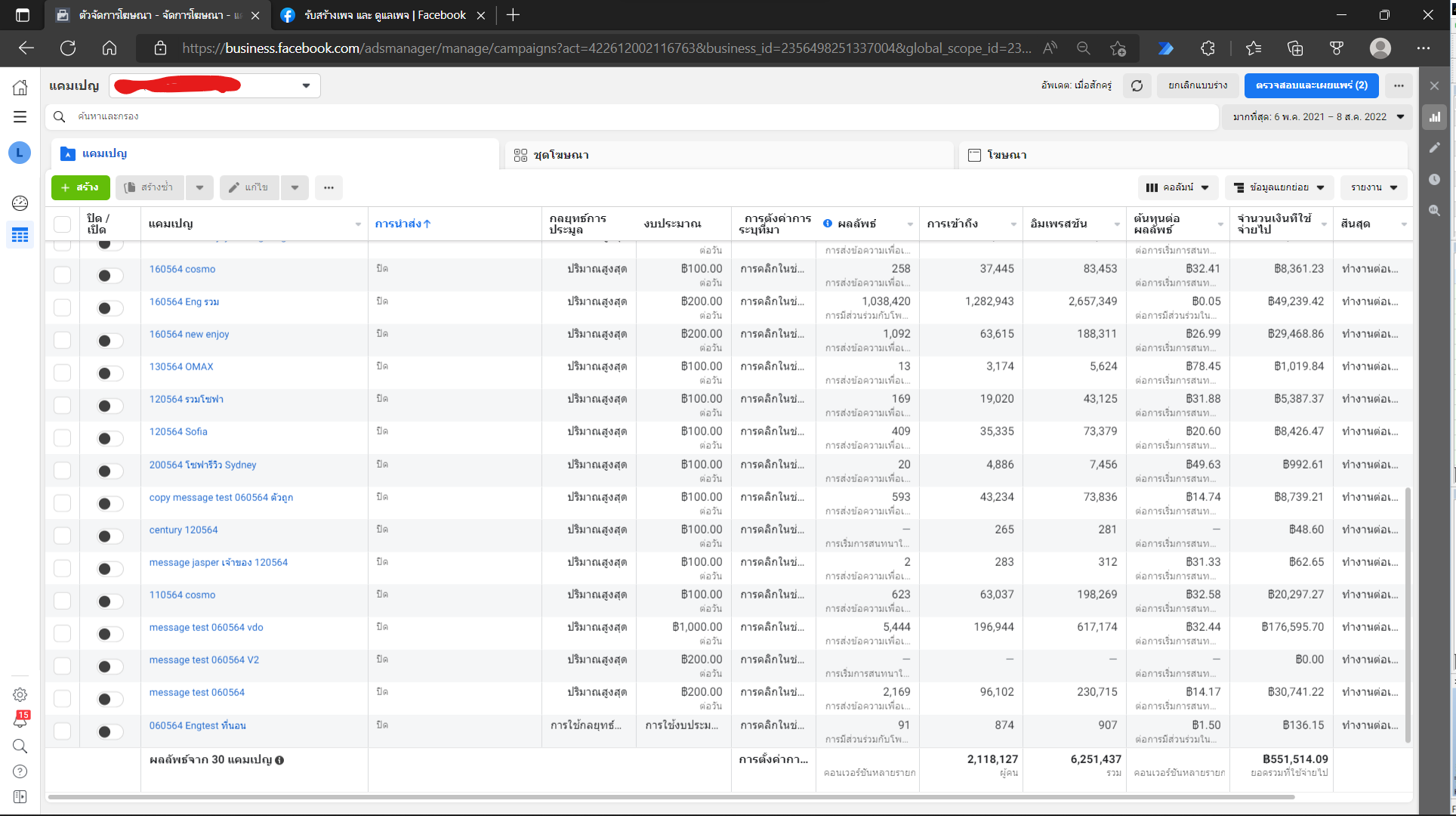This screenshot has height=816, width=1456.
Task: Click the green Create button
Action: pyautogui.click(x=81, y=187)
